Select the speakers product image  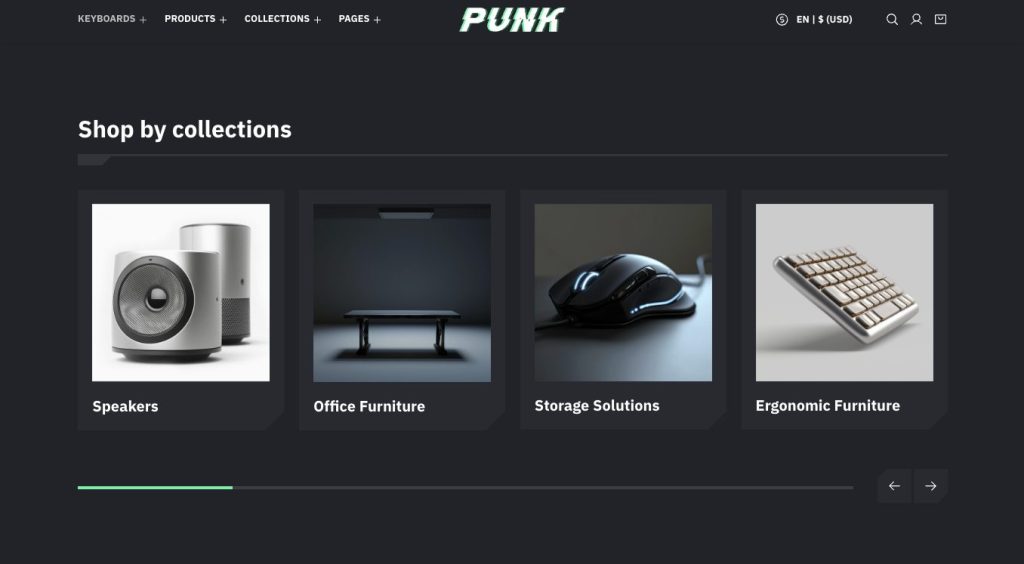point(181,292)
